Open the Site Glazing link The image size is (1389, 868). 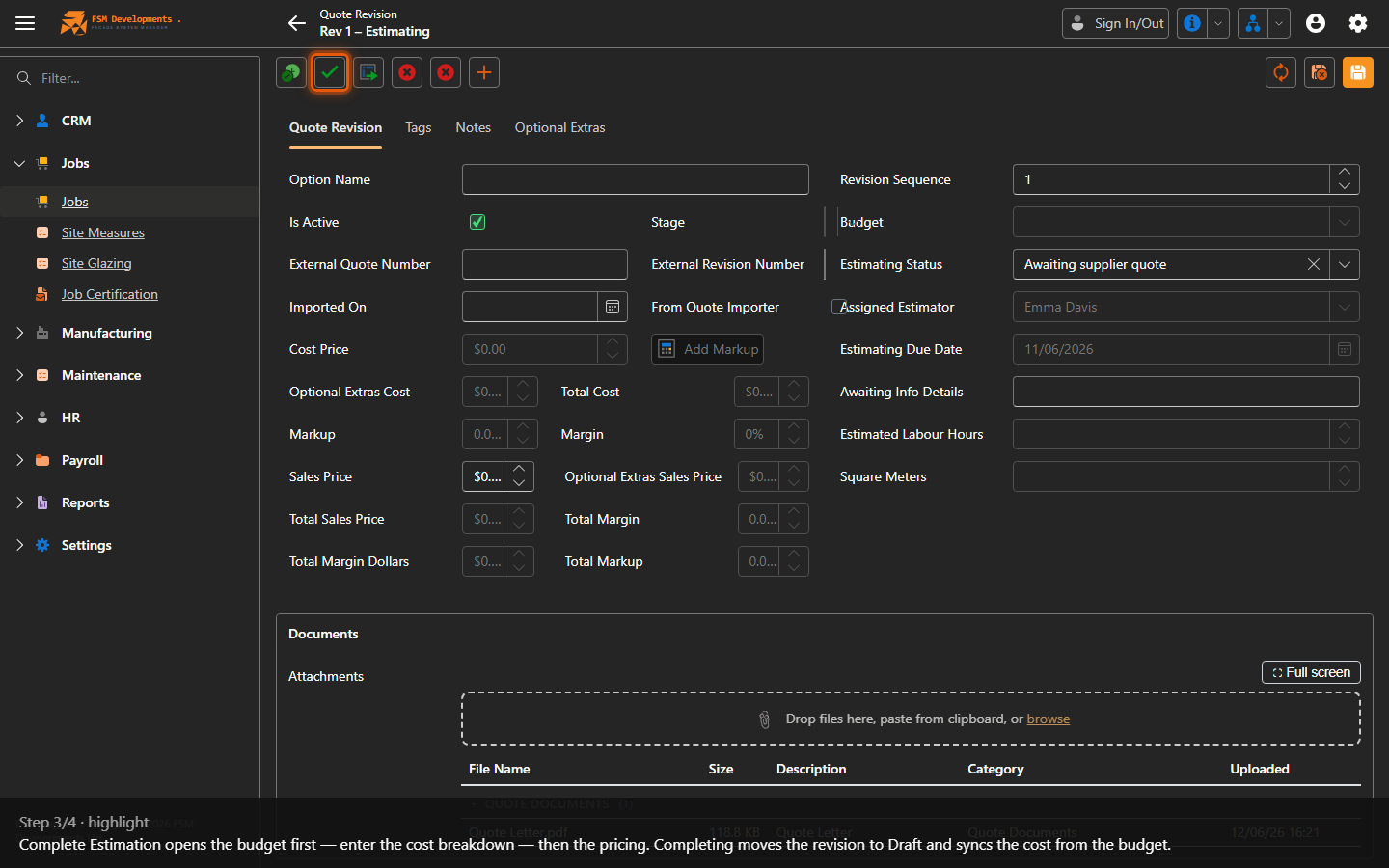click(96, 263)
